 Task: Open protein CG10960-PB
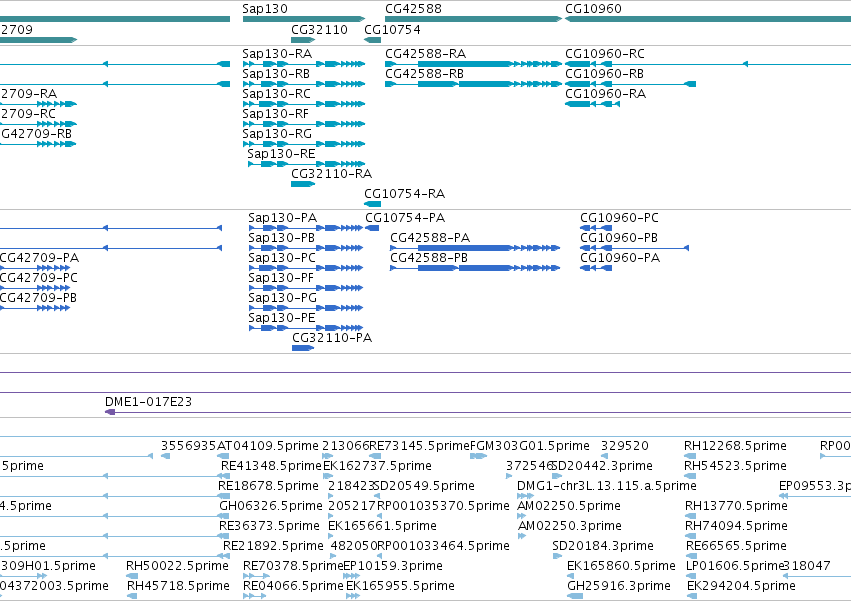[x=619, y=238]
